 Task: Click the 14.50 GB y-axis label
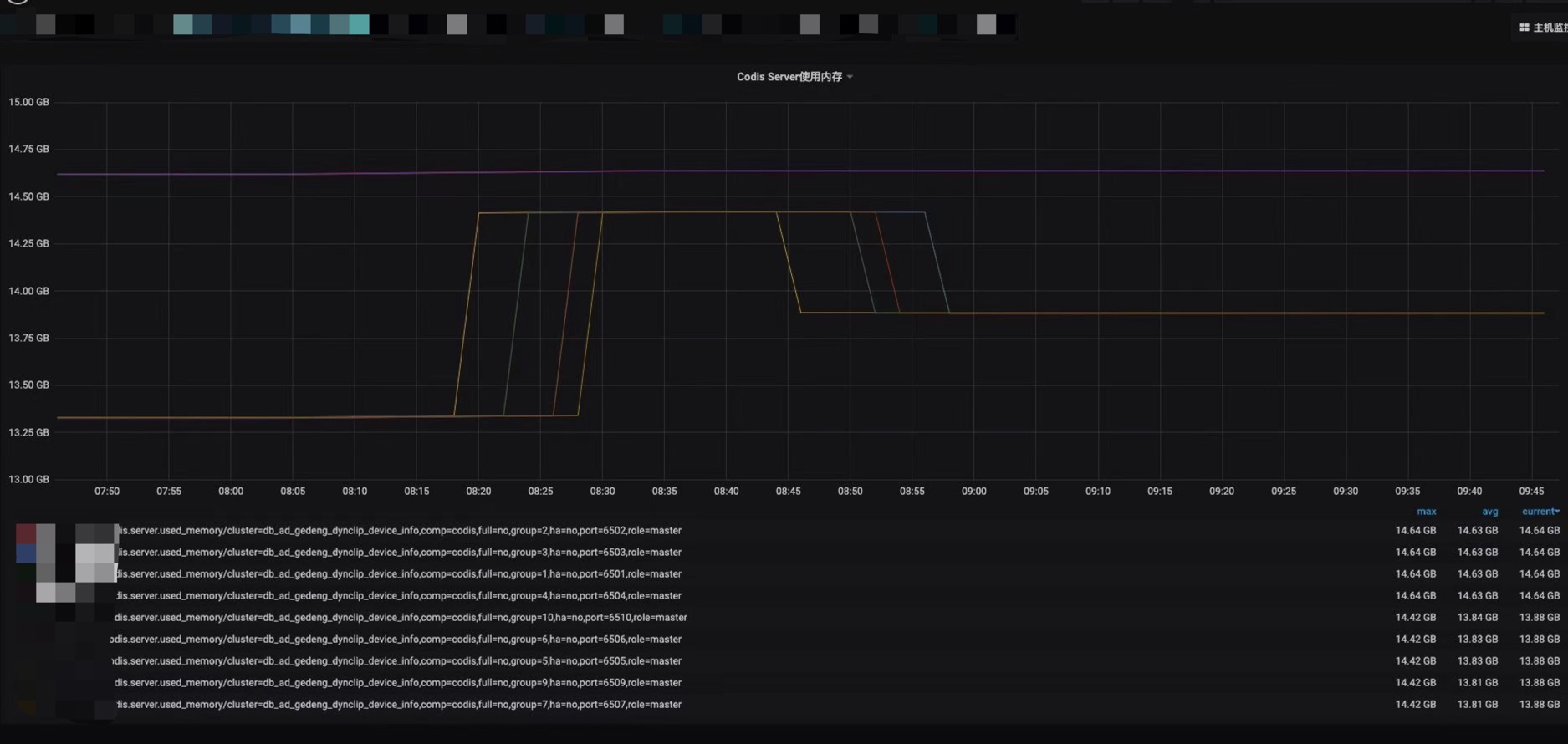tap(28, 196)
